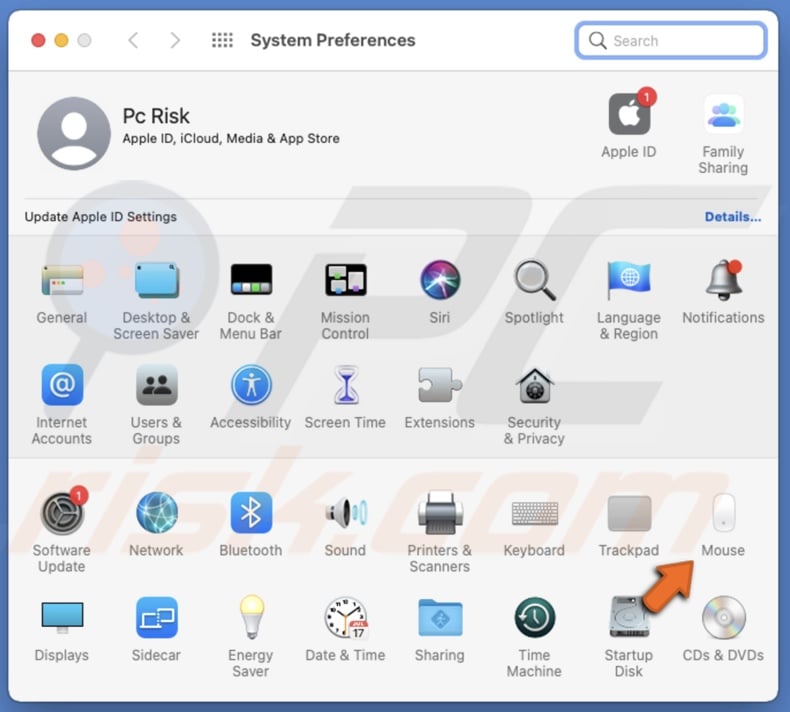The image size is (790, 712).
Task: Show all preferences with grid button
Action: [x=222, y=41]
